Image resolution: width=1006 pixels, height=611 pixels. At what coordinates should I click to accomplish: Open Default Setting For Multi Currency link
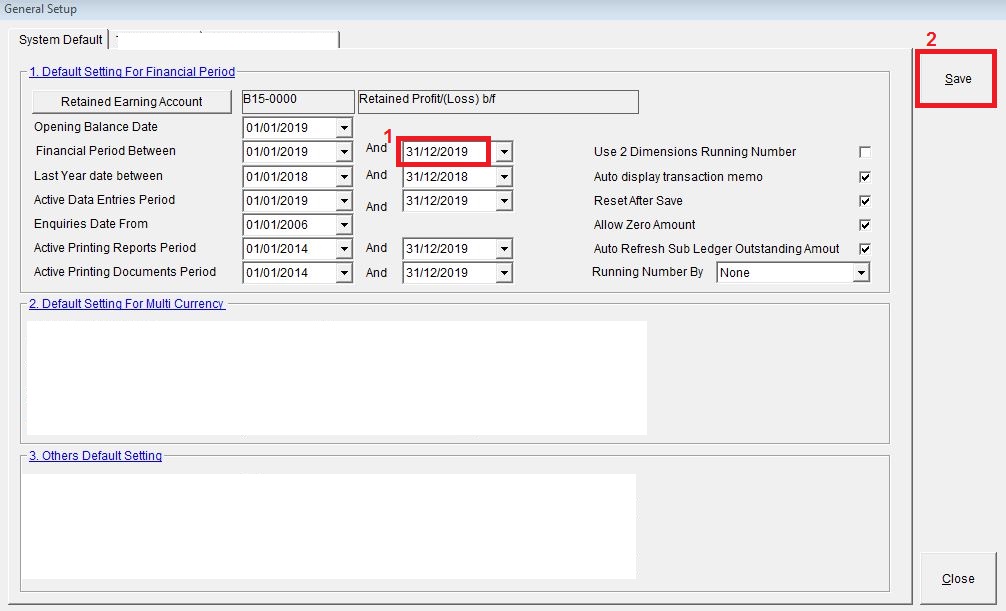(x=126, y=304)
